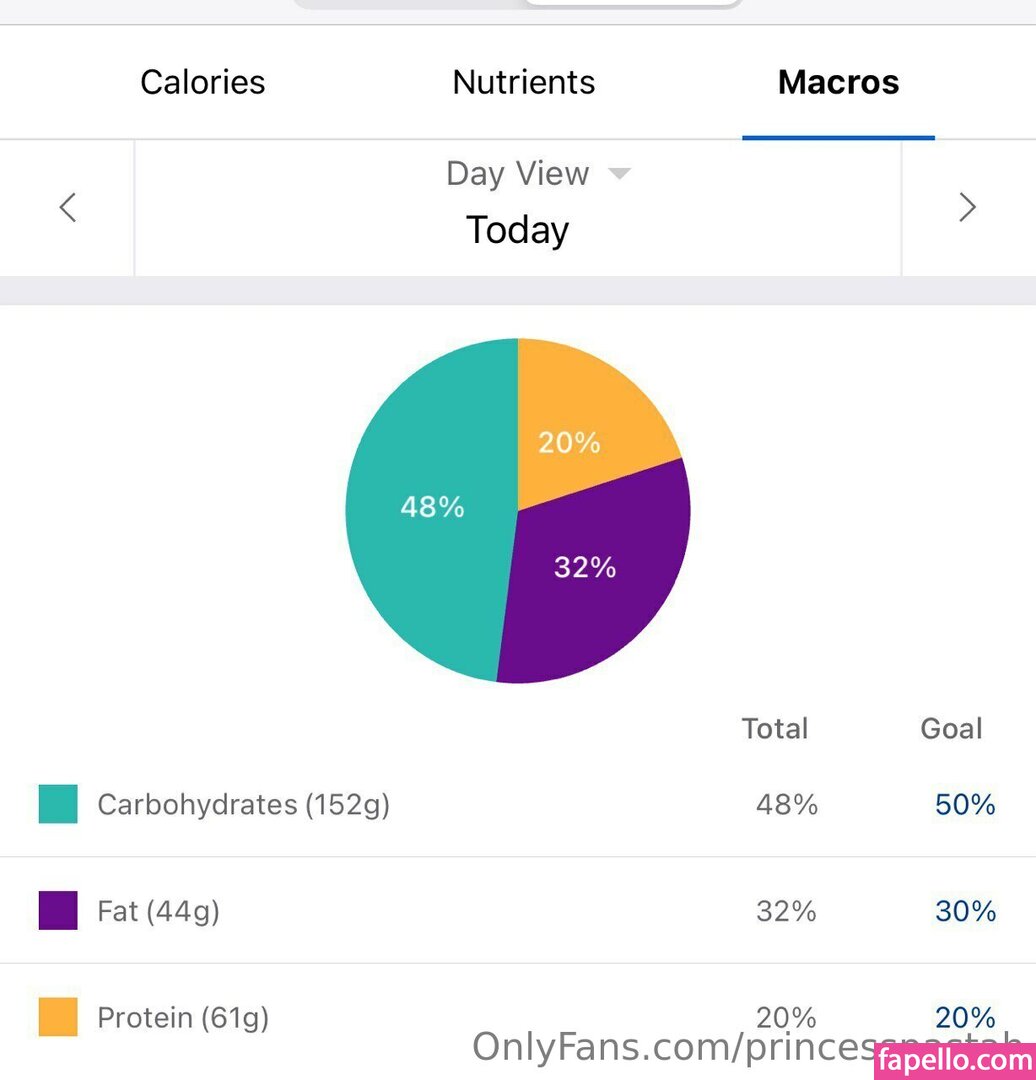Click the gray Day View dropdown triangle
The height and width of the screenshot is (1080, 1036).
pos(620,174)
